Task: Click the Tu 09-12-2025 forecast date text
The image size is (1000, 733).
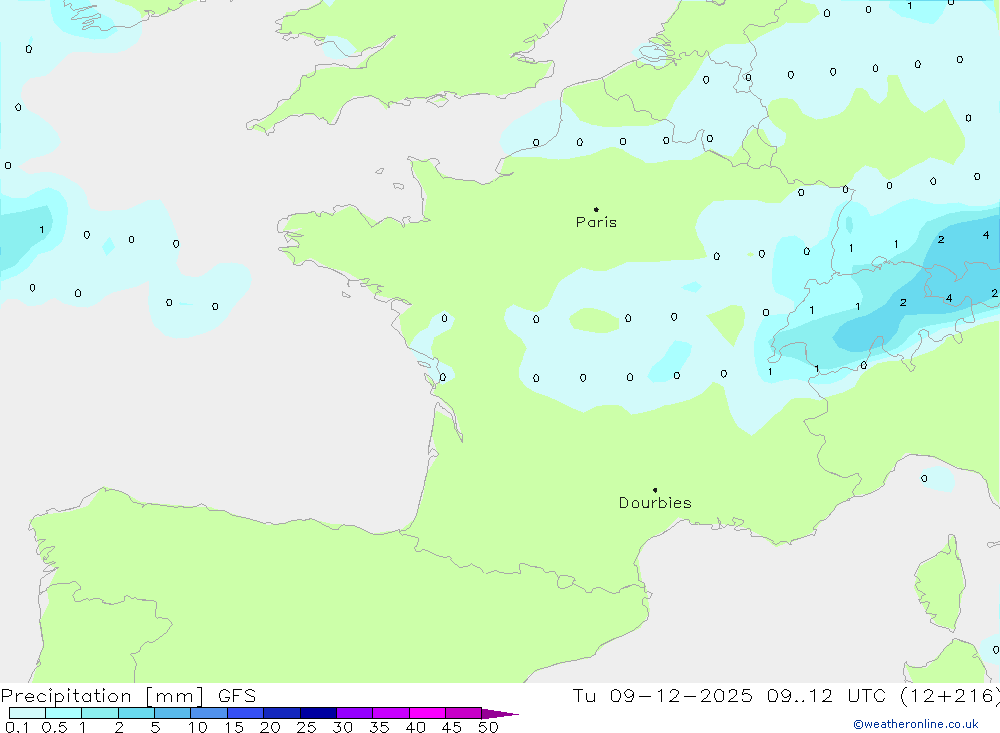Action: pos(662,695)
